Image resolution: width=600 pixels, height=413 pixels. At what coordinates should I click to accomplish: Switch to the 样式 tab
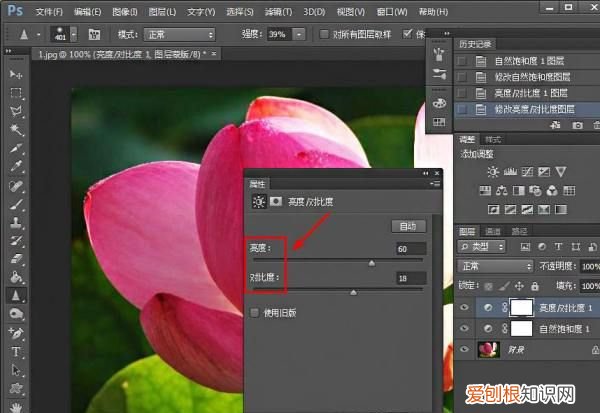(x=493, y=140)
